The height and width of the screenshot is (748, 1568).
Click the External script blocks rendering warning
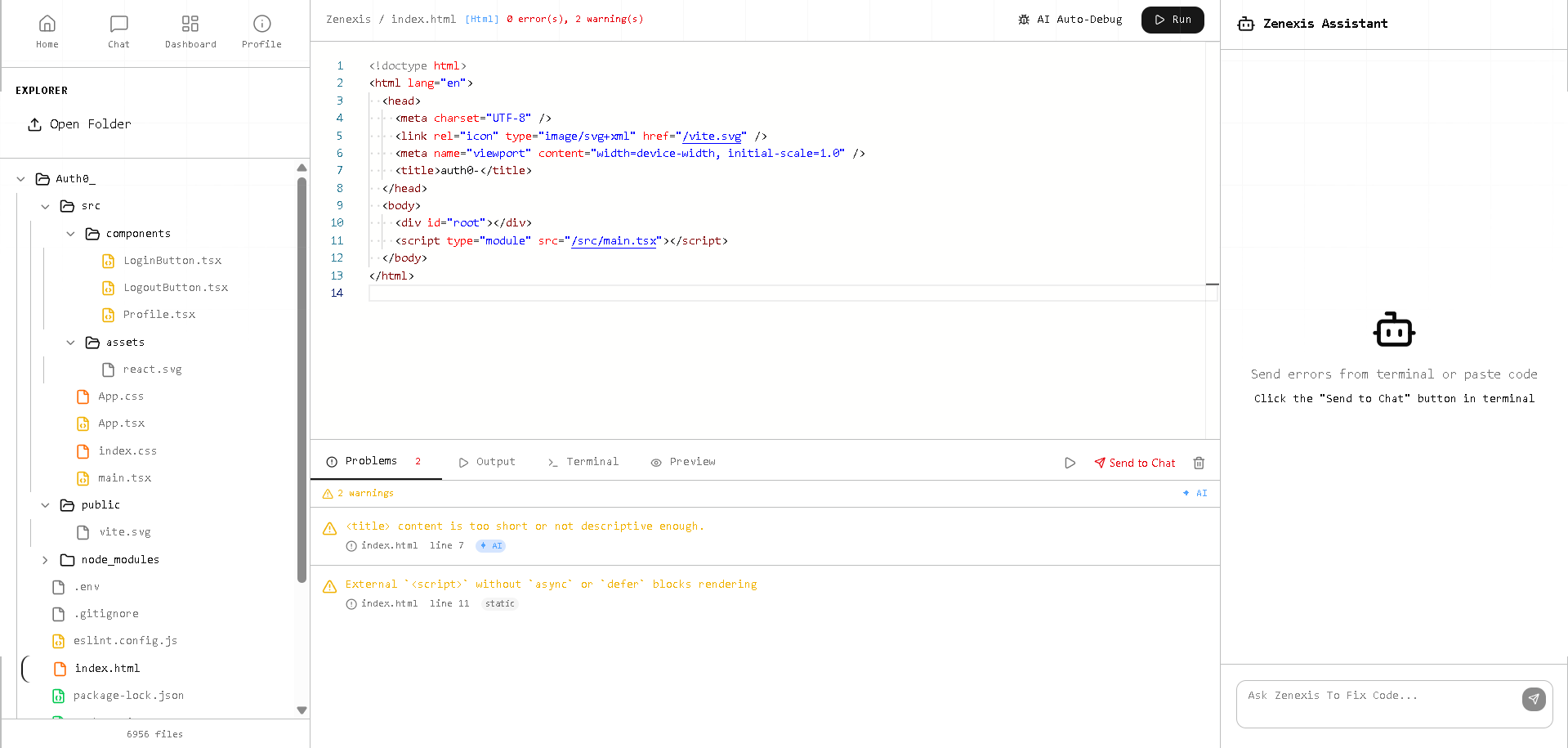point(551,585)
